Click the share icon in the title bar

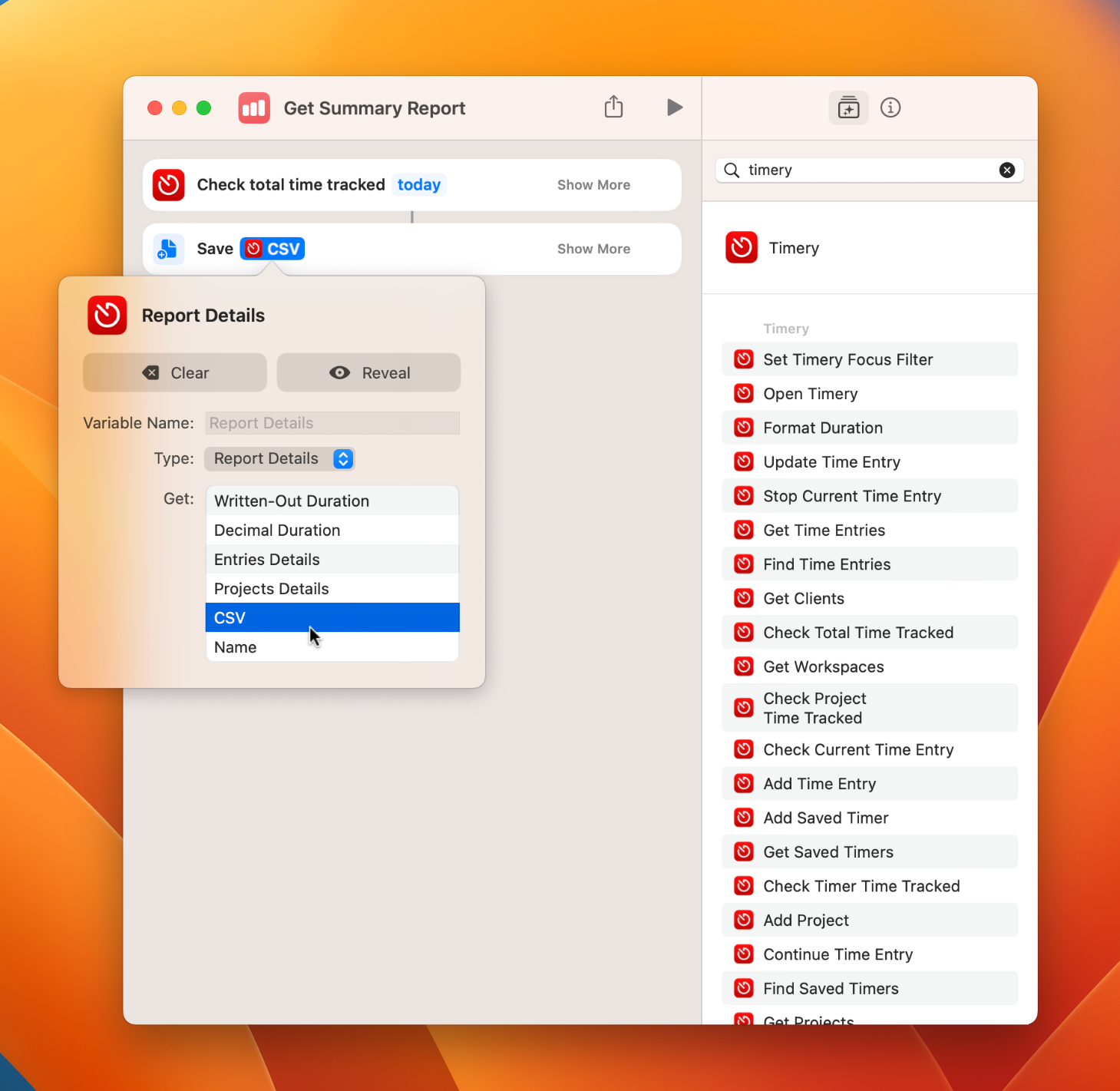[613, 107]
